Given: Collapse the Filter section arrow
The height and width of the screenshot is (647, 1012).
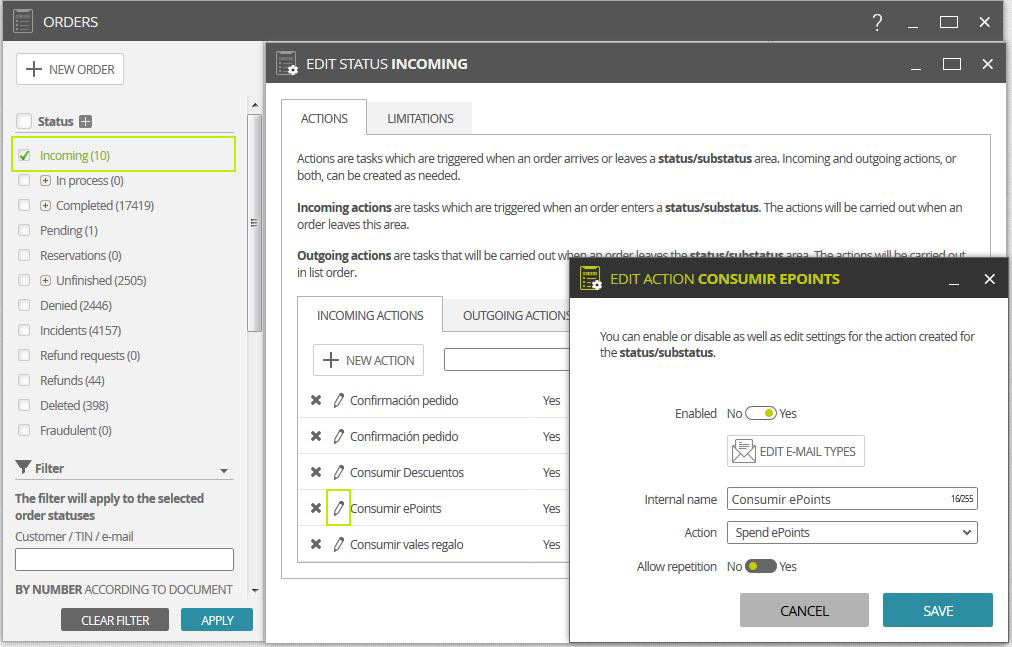Looking at the screenshot, I should pos(224,471).
